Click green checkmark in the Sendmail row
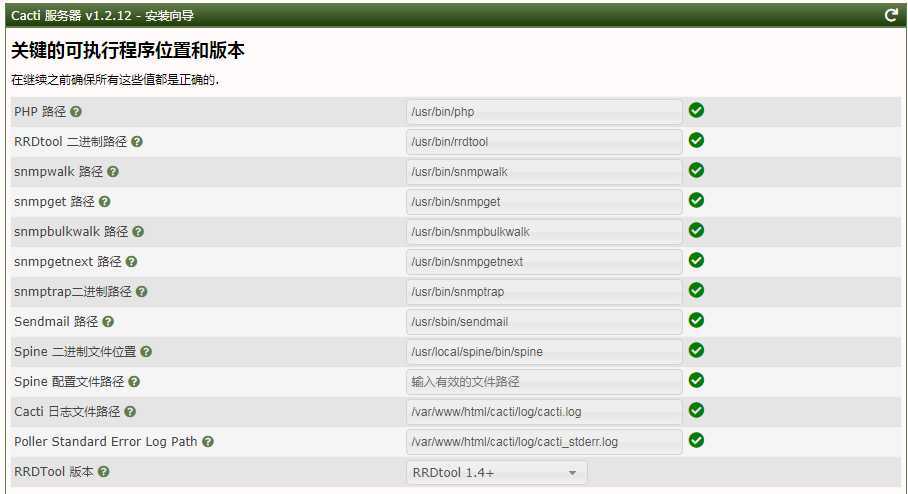This screenshot has height=494, width=908. (x=696, y=320)
